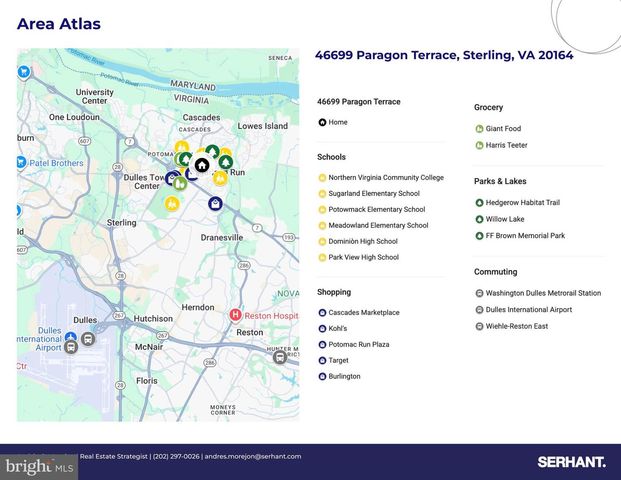Click the address title 46699 Paragon Terrace, Sterling
This screenshot has width=621, height=480.
(444, 55)
